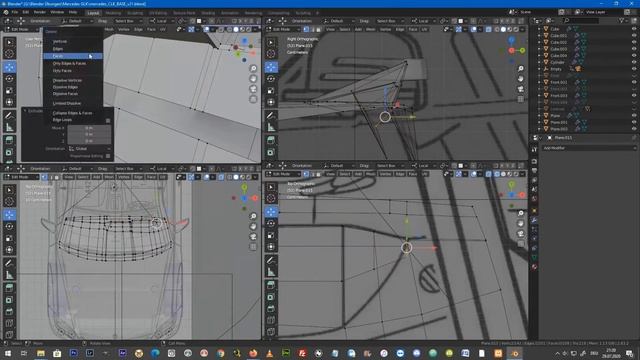Click camera view icon in Right Orthographic viewport
Screen dimensions: 640x360
click(x=521, y=89)
